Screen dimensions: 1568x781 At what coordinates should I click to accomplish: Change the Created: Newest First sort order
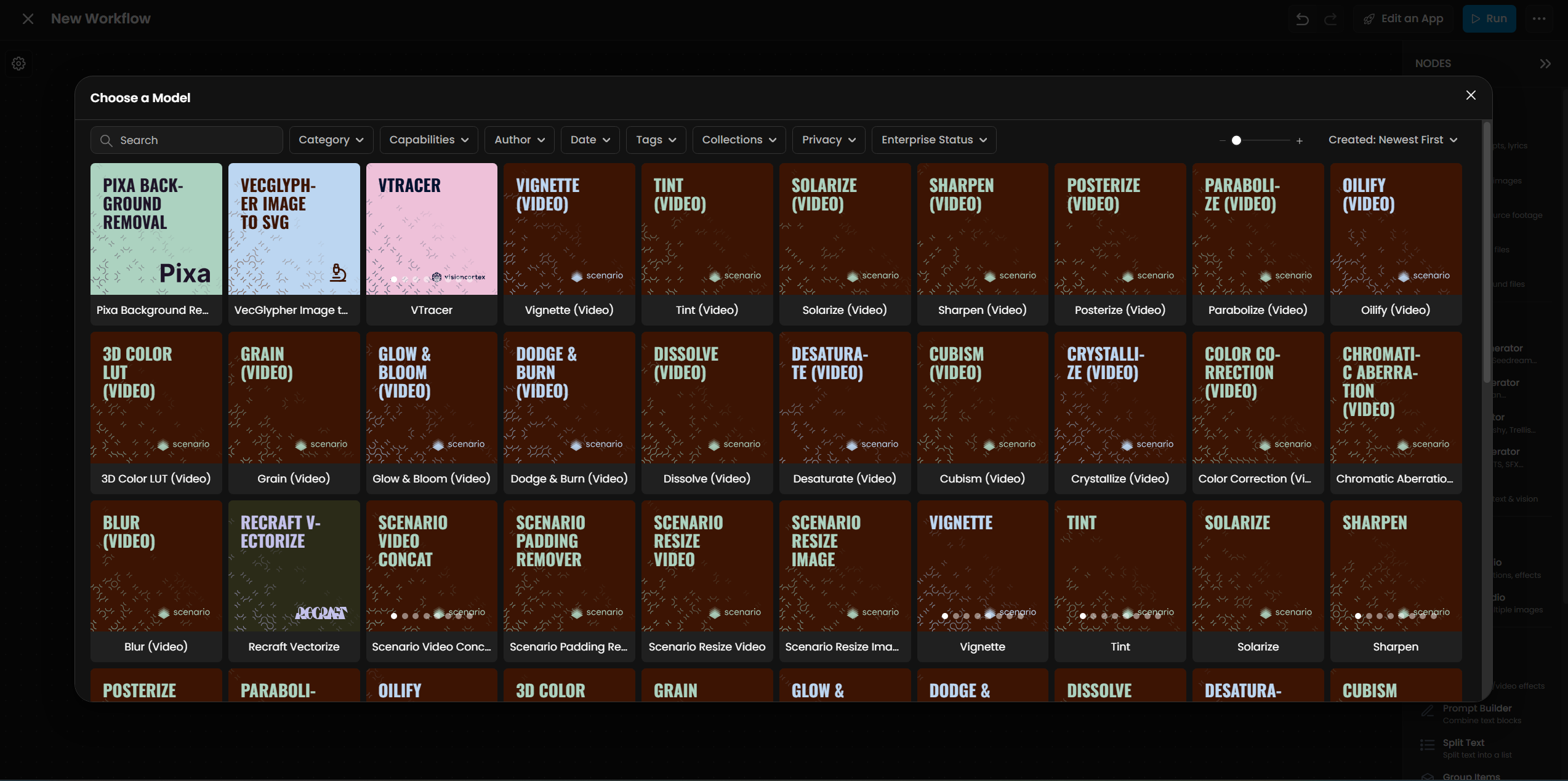1393,140
